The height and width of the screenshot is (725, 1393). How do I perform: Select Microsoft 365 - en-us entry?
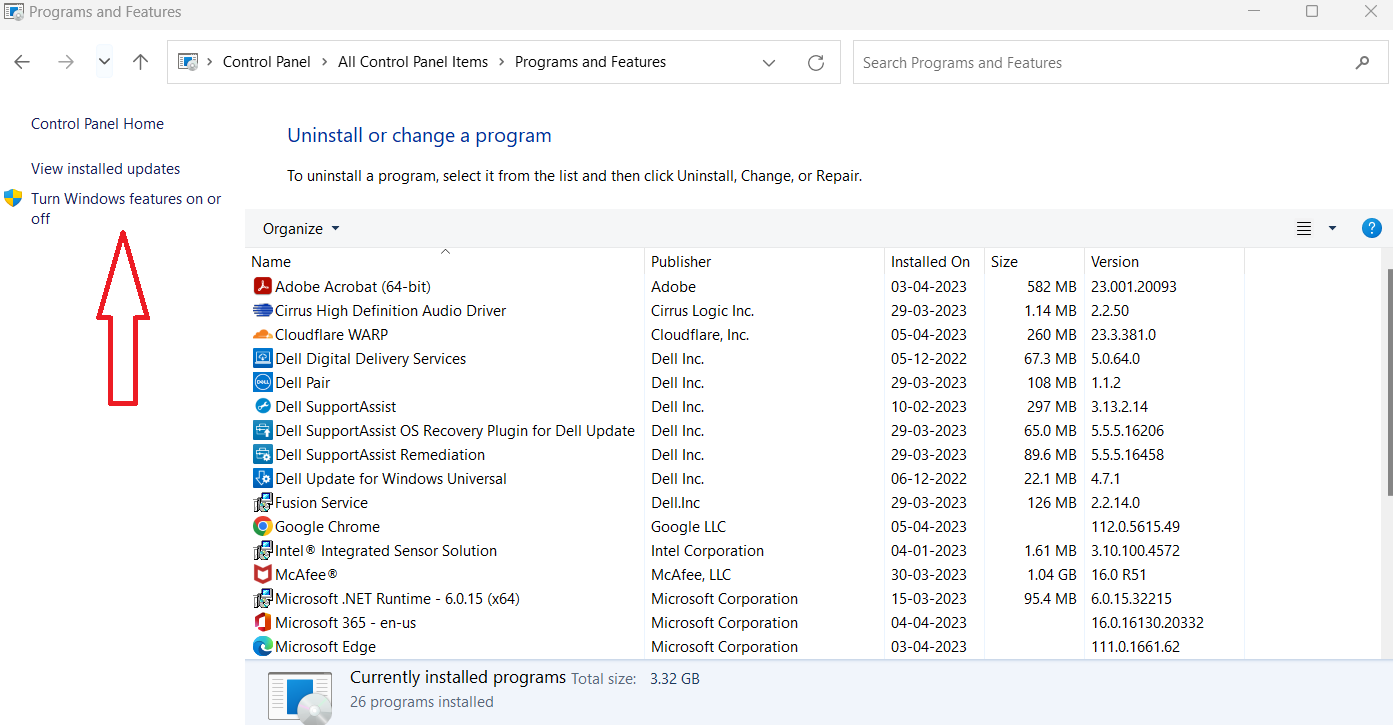[x=345, y=623]
